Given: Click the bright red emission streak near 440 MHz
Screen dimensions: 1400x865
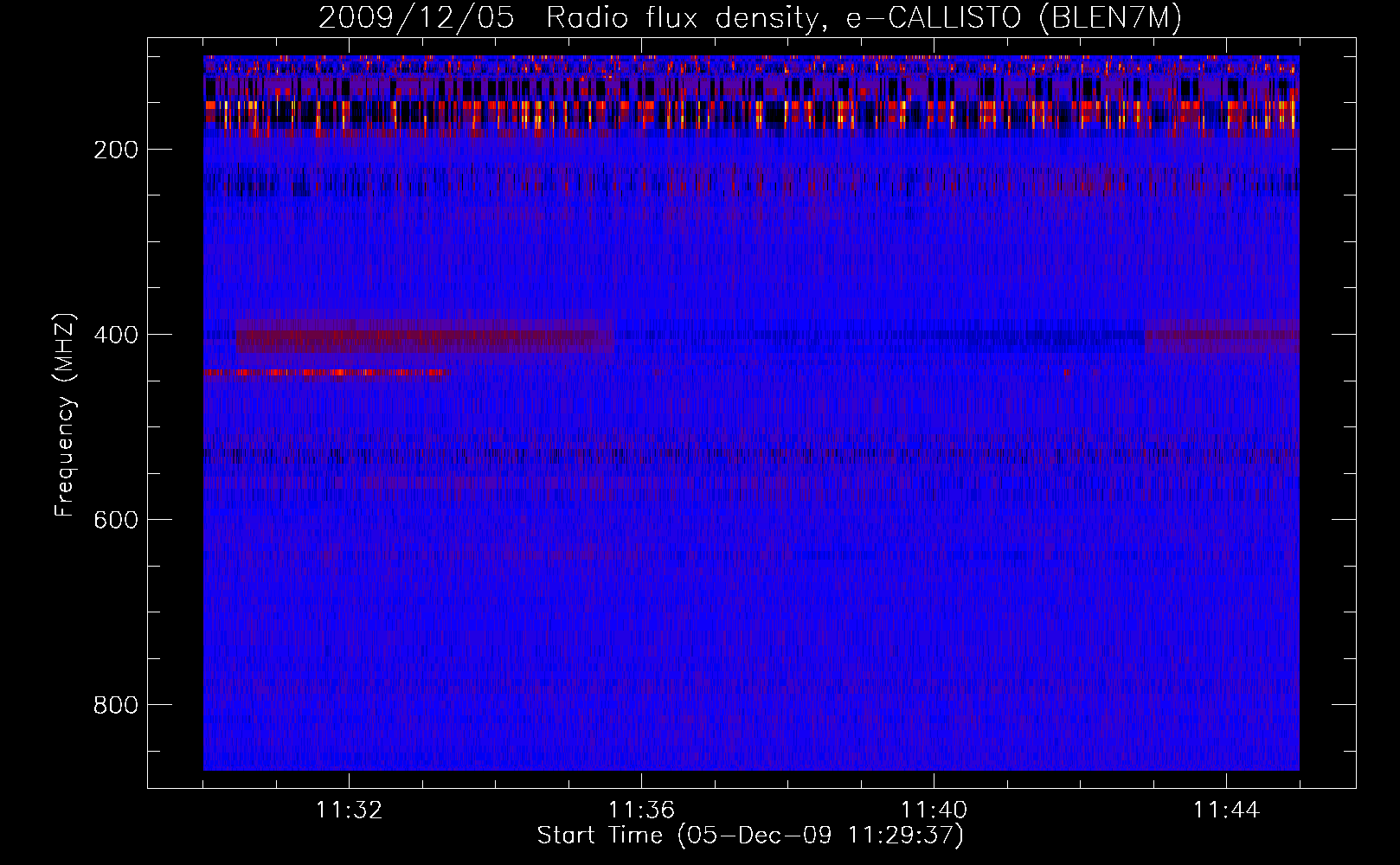Looking at the screenshot, I should [x=327, y=373].
